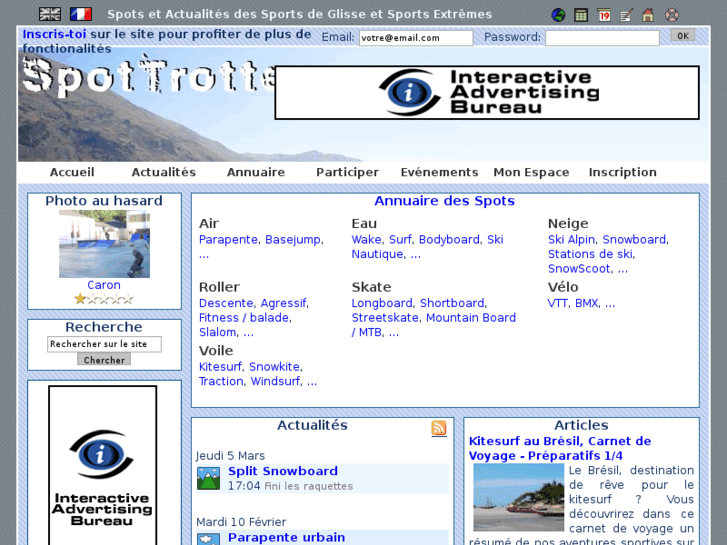Screen dimensions: 727x545
Task: Open Kitesurf au Brésil article title
Action: pos(560,448)
